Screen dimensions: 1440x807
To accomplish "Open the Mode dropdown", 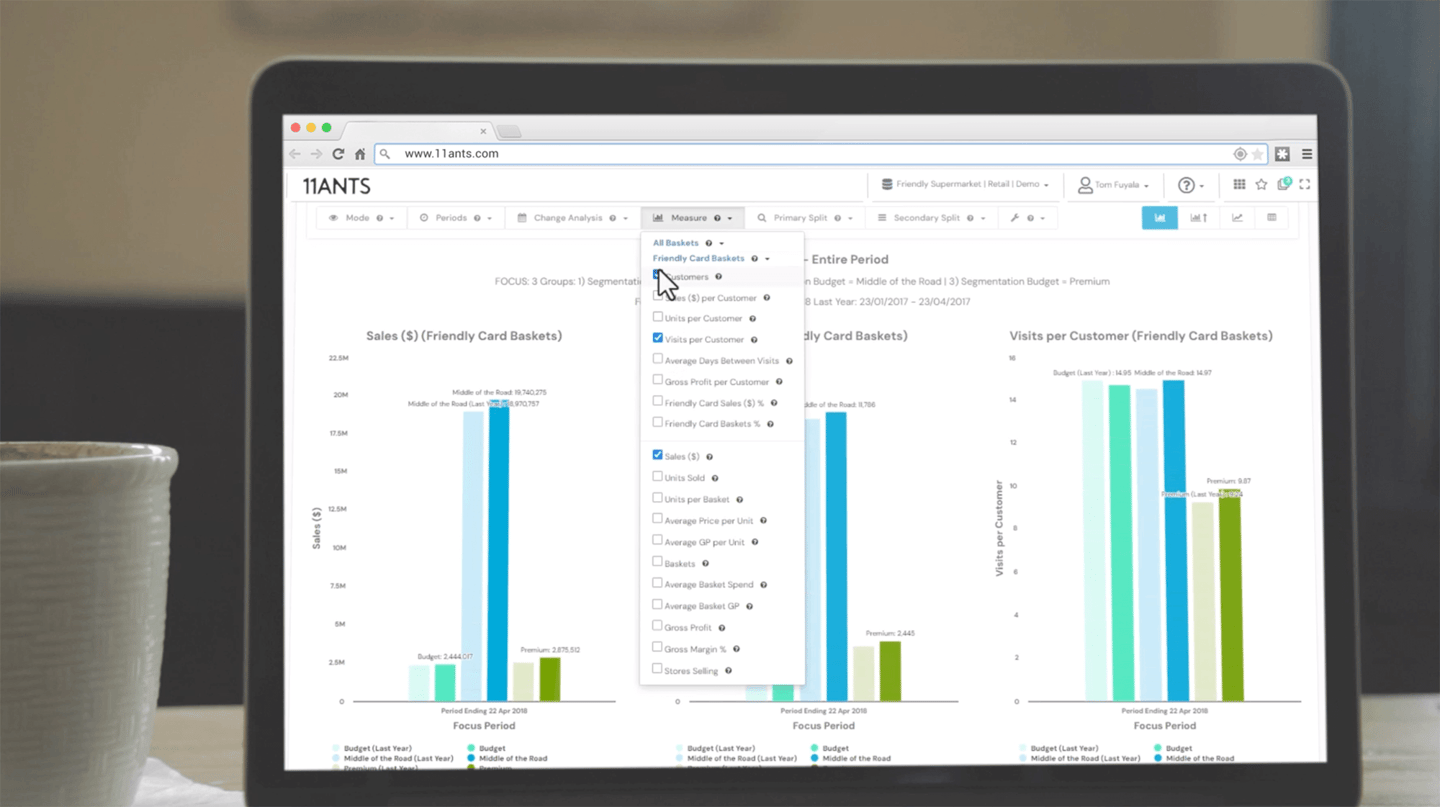I will (362, 218).
